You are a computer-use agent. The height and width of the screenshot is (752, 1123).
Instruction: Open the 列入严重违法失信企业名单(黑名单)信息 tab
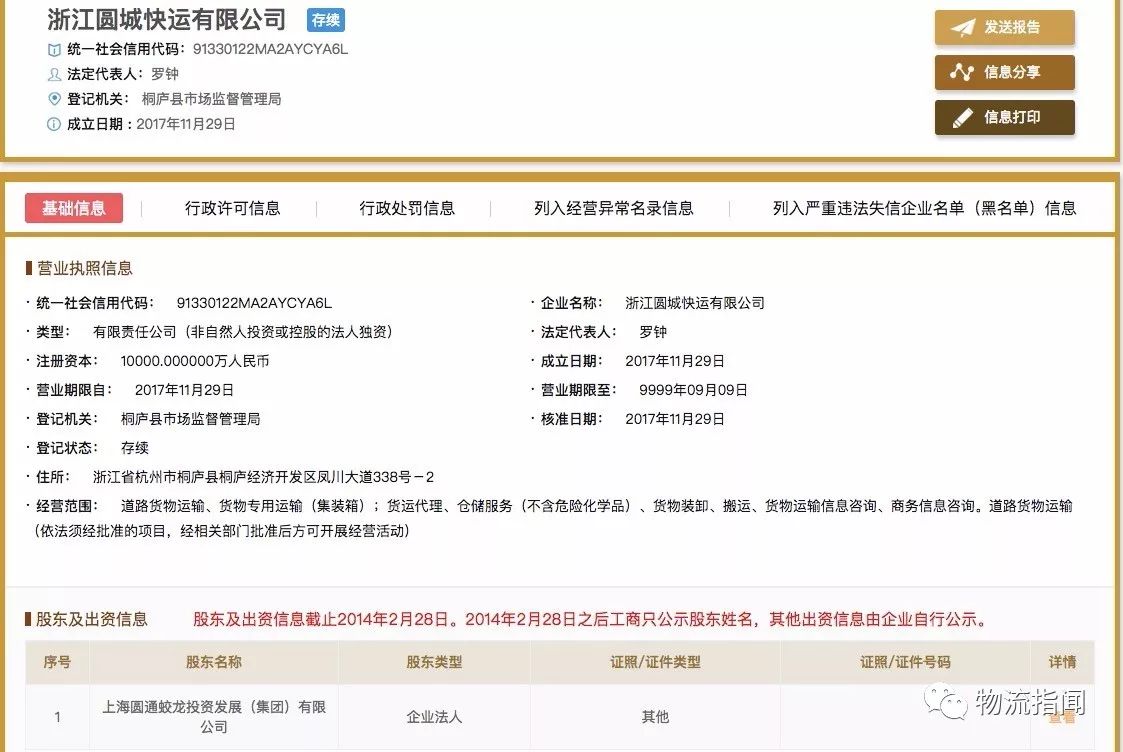point(924,208)
